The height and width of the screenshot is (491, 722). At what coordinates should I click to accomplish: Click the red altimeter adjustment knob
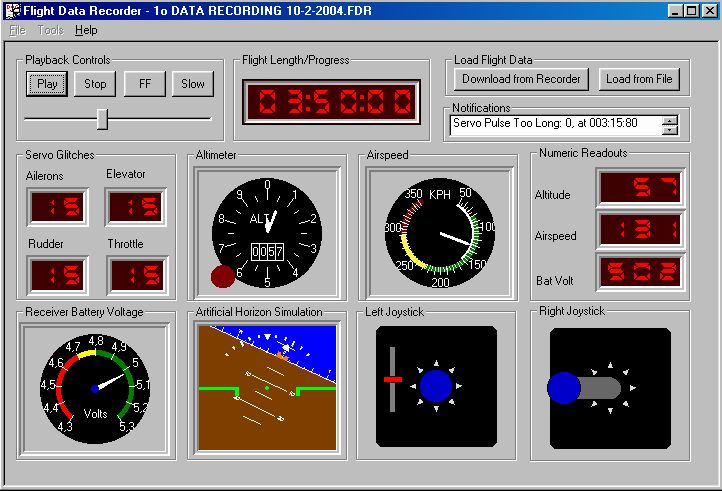click(223, 277)
